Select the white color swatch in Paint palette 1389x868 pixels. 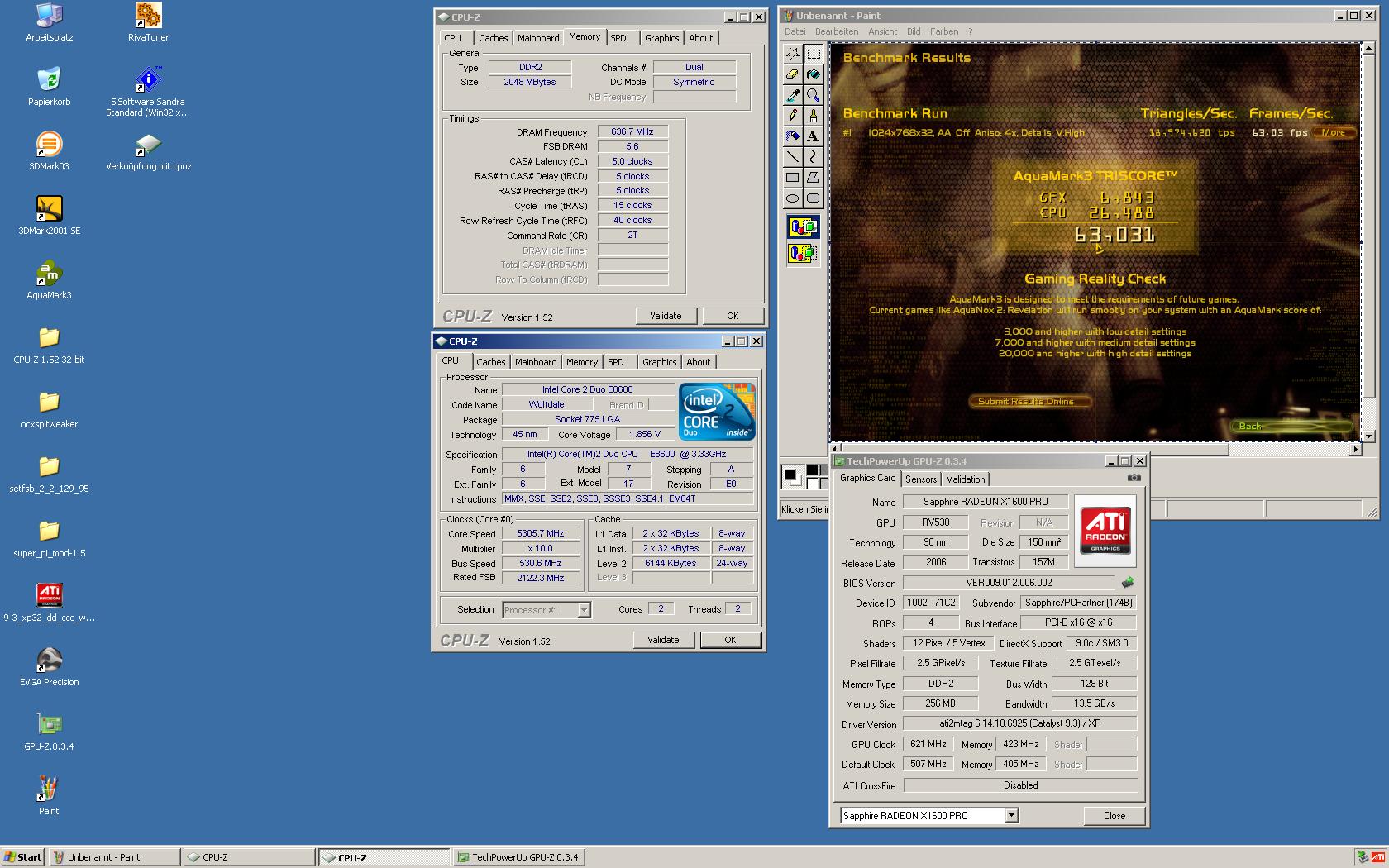click(x=812, y=482)
